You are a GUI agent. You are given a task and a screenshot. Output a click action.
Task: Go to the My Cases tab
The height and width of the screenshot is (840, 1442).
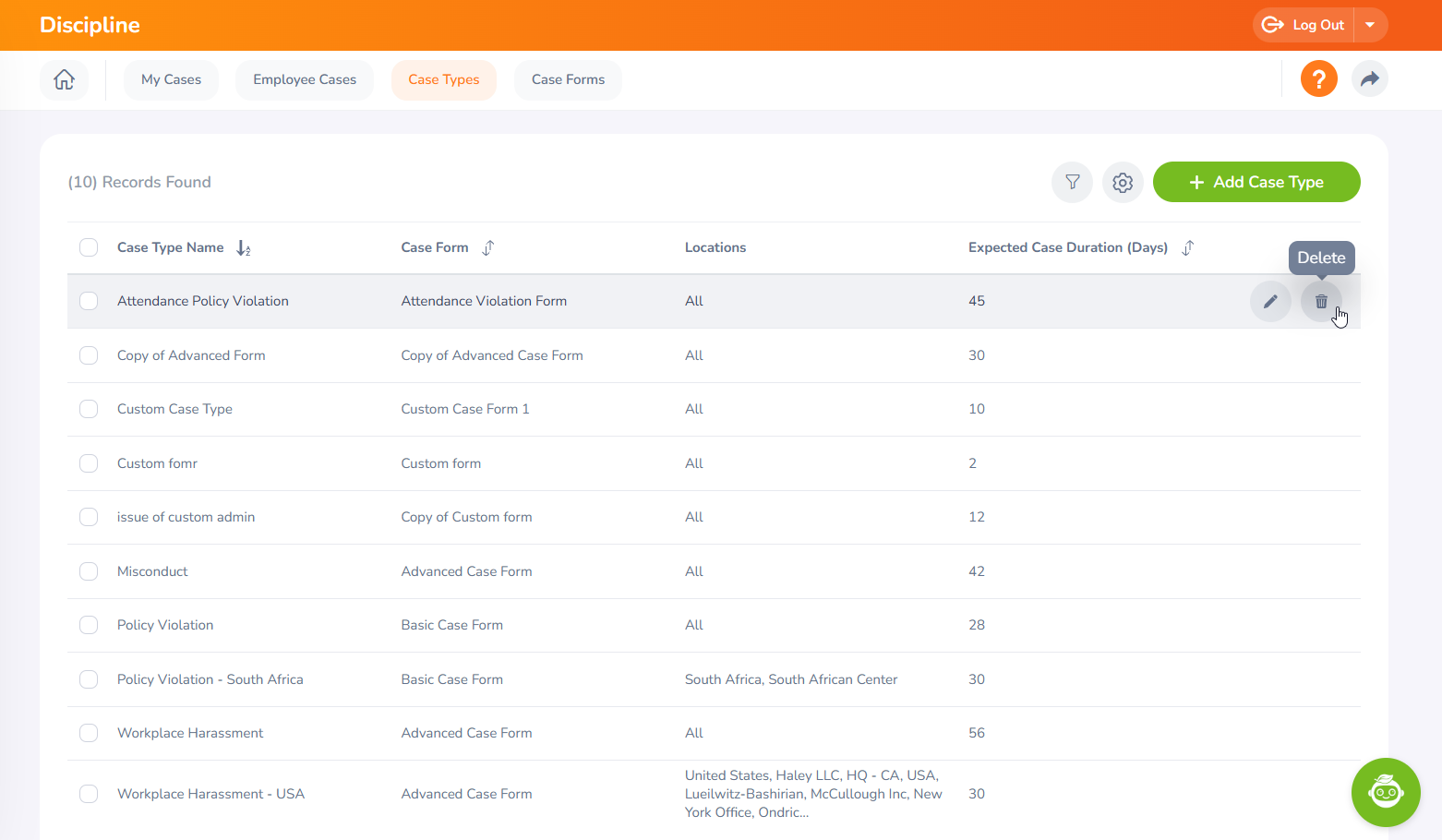tap(171, 79)
